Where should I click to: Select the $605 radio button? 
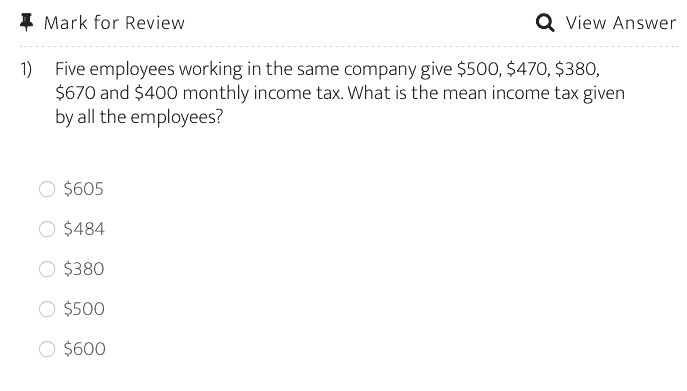47,189
